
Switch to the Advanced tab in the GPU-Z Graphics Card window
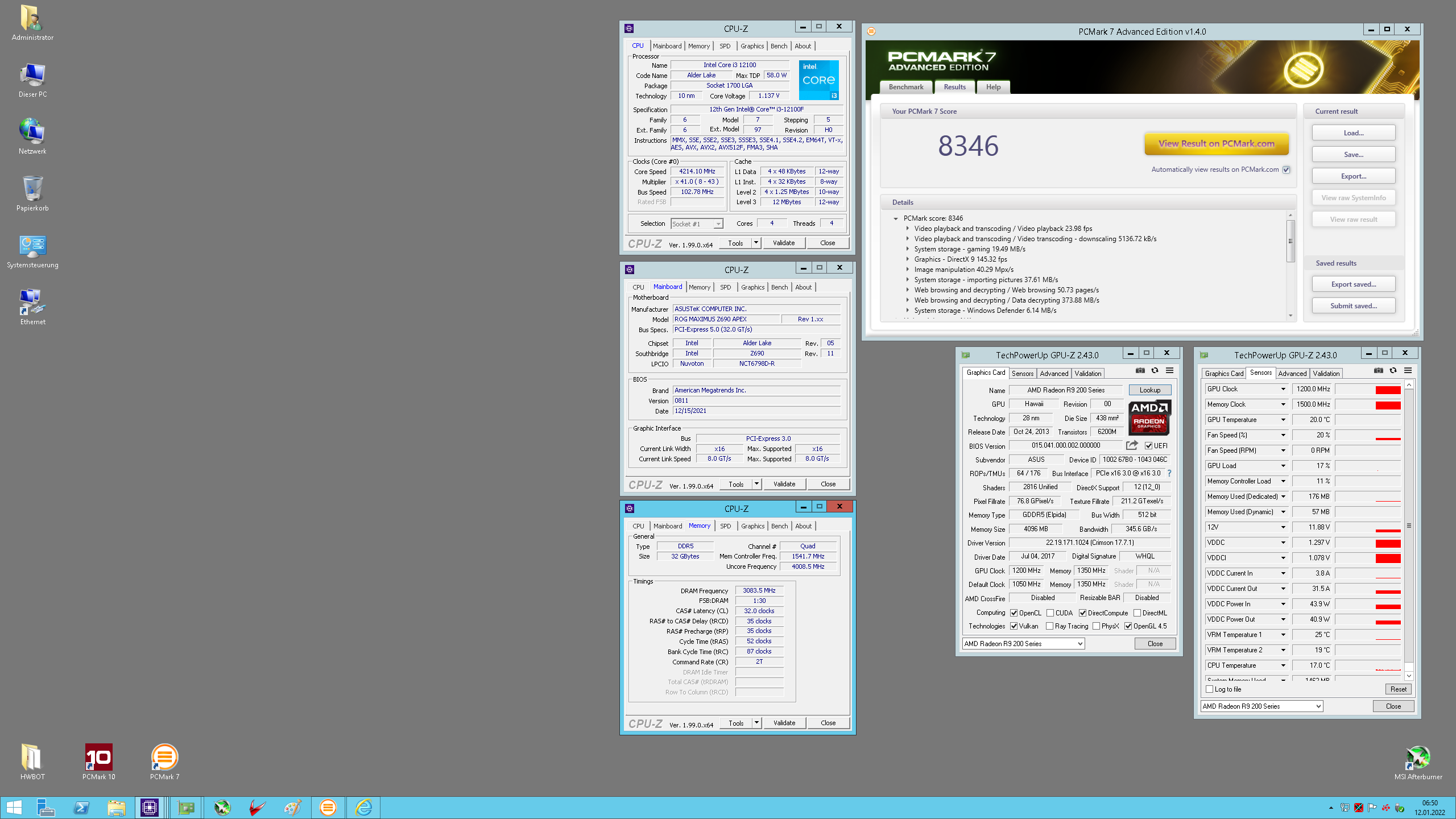(x=1054, y=374)
